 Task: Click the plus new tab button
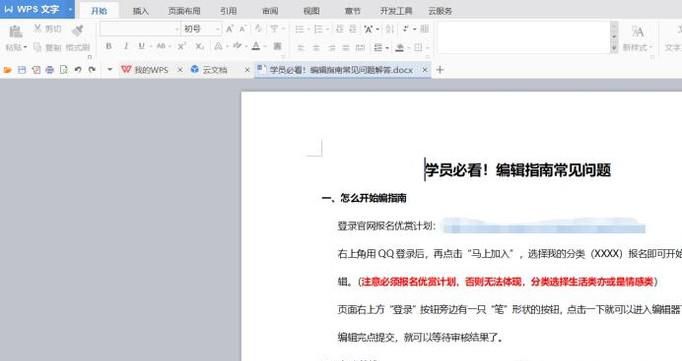point(440,70)
